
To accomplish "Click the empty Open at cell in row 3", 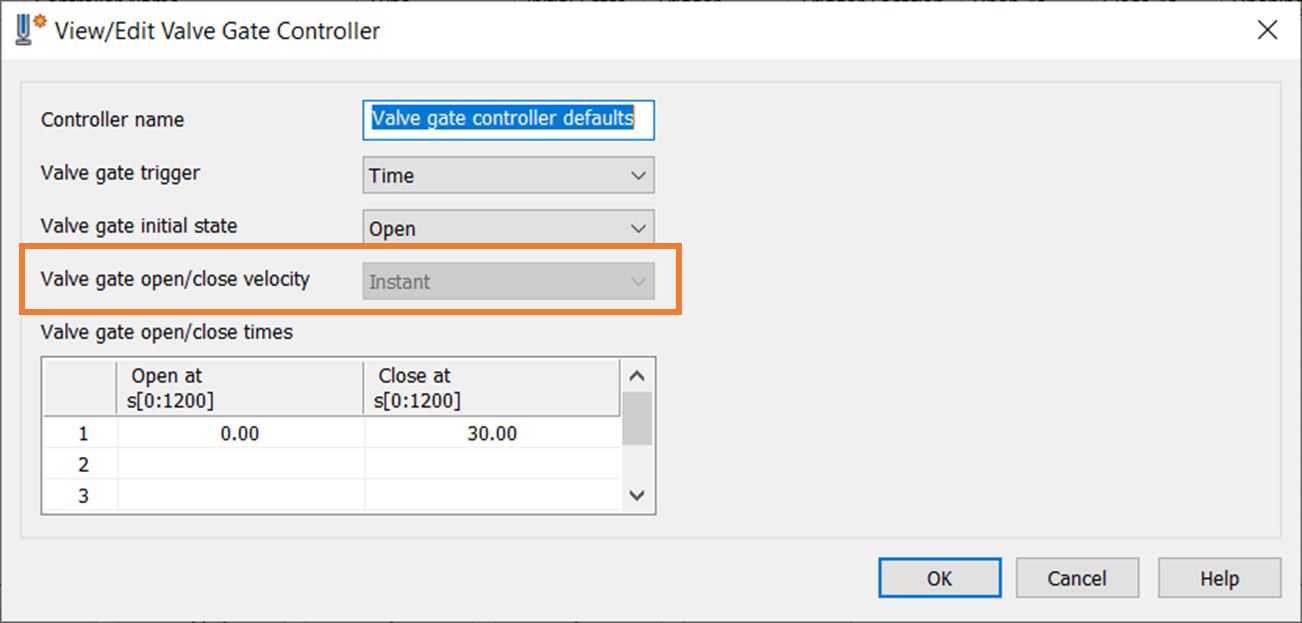I will pyautogui.click(x=240, y=495).
